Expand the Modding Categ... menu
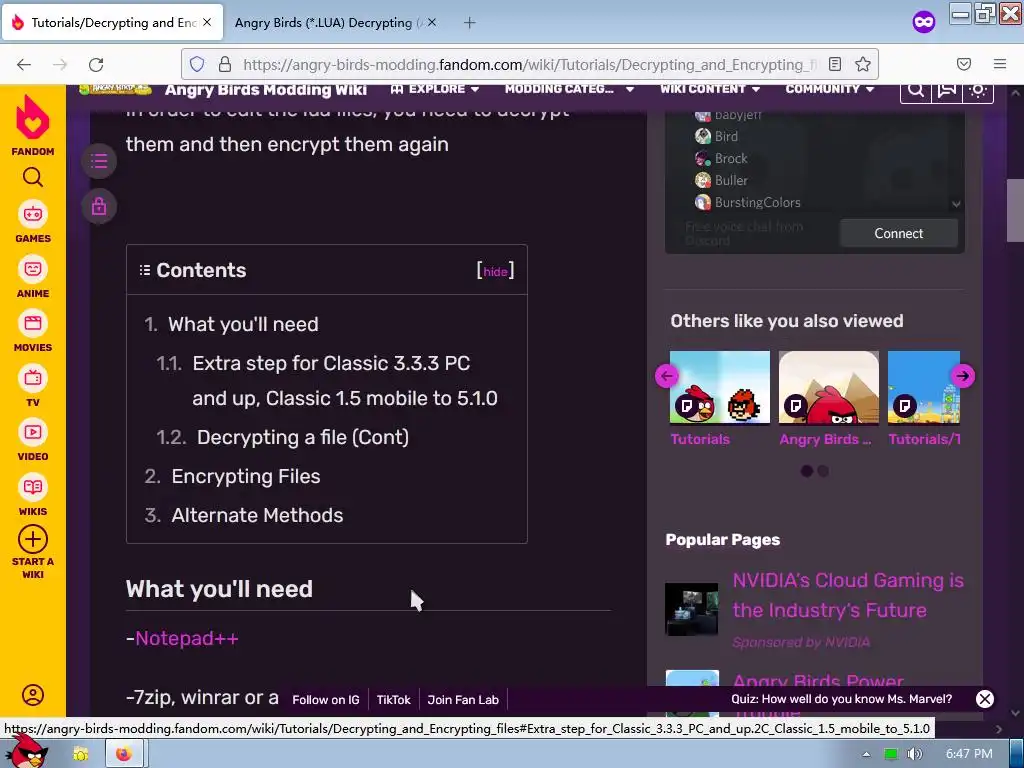The image size is (1024, 768). [x=569, y=89]
